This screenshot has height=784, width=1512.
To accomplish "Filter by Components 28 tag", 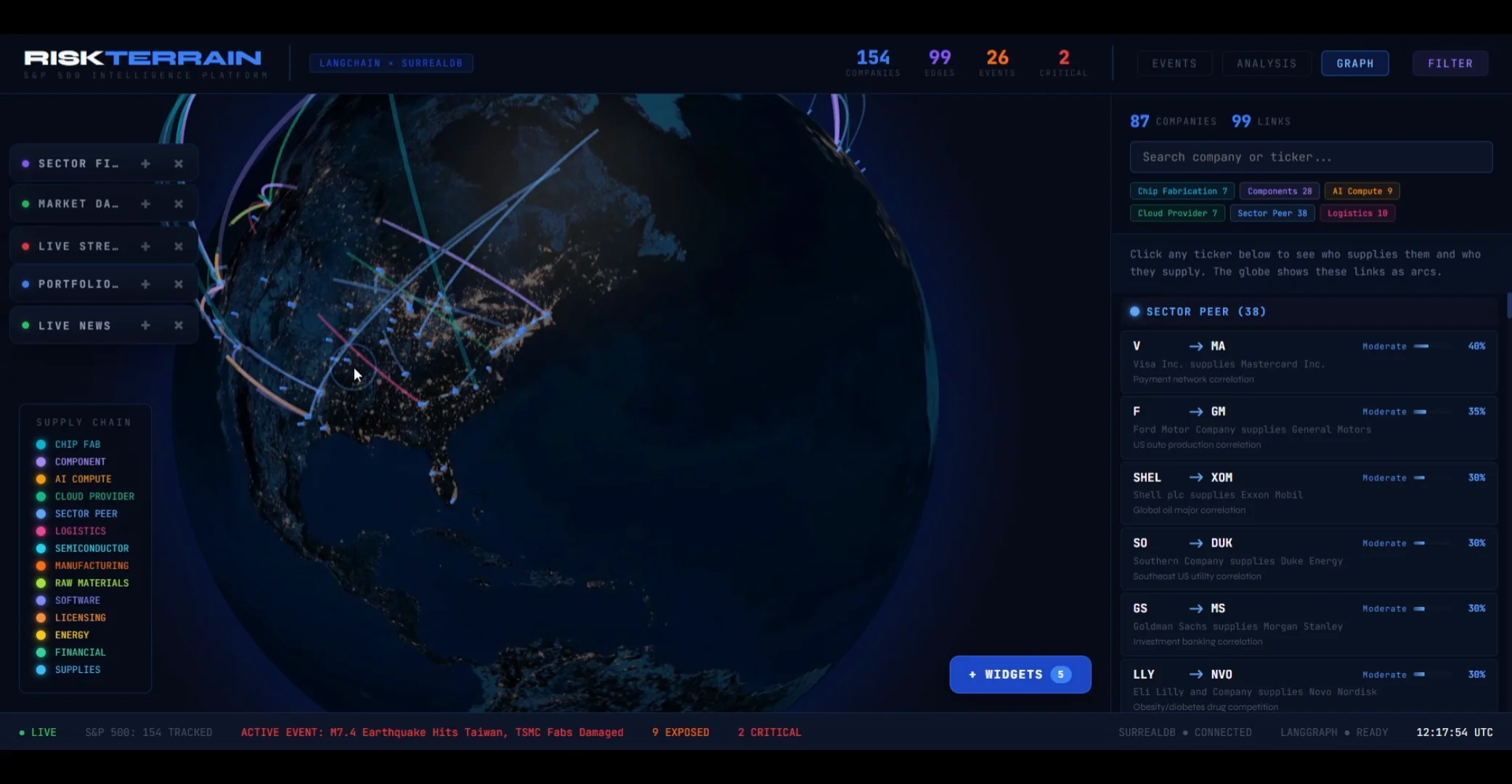I will point(1279,191).
